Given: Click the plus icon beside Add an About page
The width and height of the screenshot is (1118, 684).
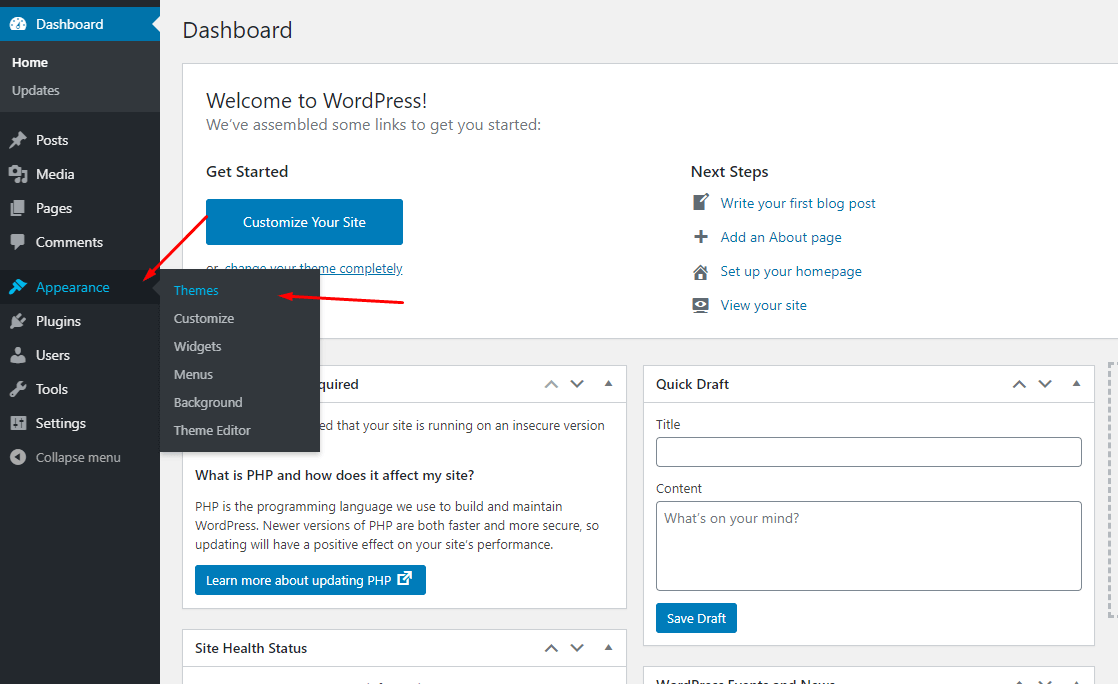Looking at the screenshot, I should pos(701,237).
